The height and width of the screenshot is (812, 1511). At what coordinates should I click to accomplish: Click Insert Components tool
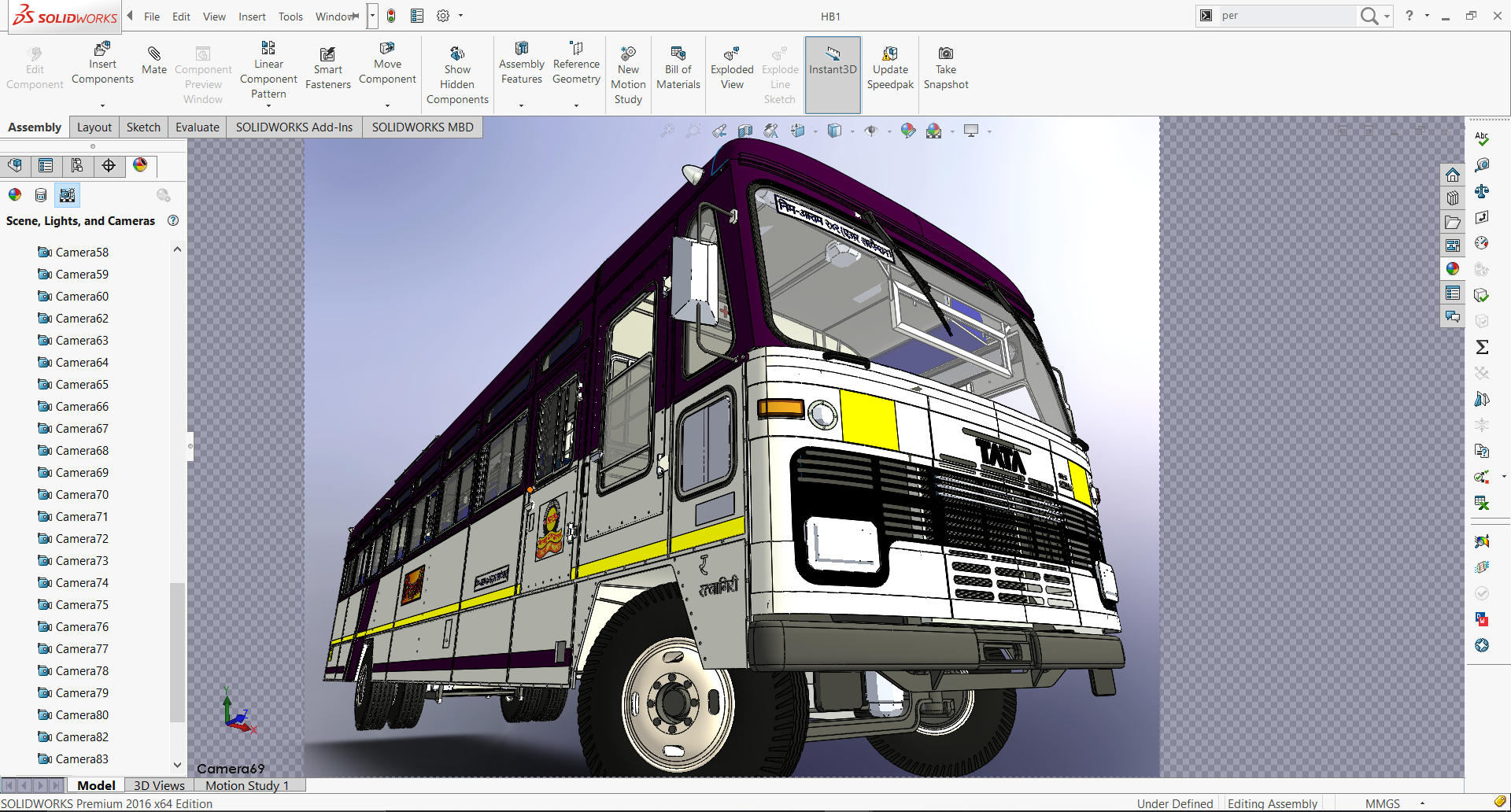[x=102, y=63]
